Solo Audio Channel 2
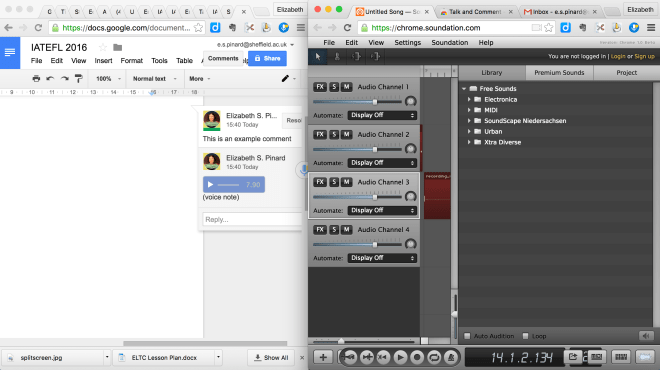The width and height of the screenshot is (660, 370). pyautogui.click(x=334, y=134)
